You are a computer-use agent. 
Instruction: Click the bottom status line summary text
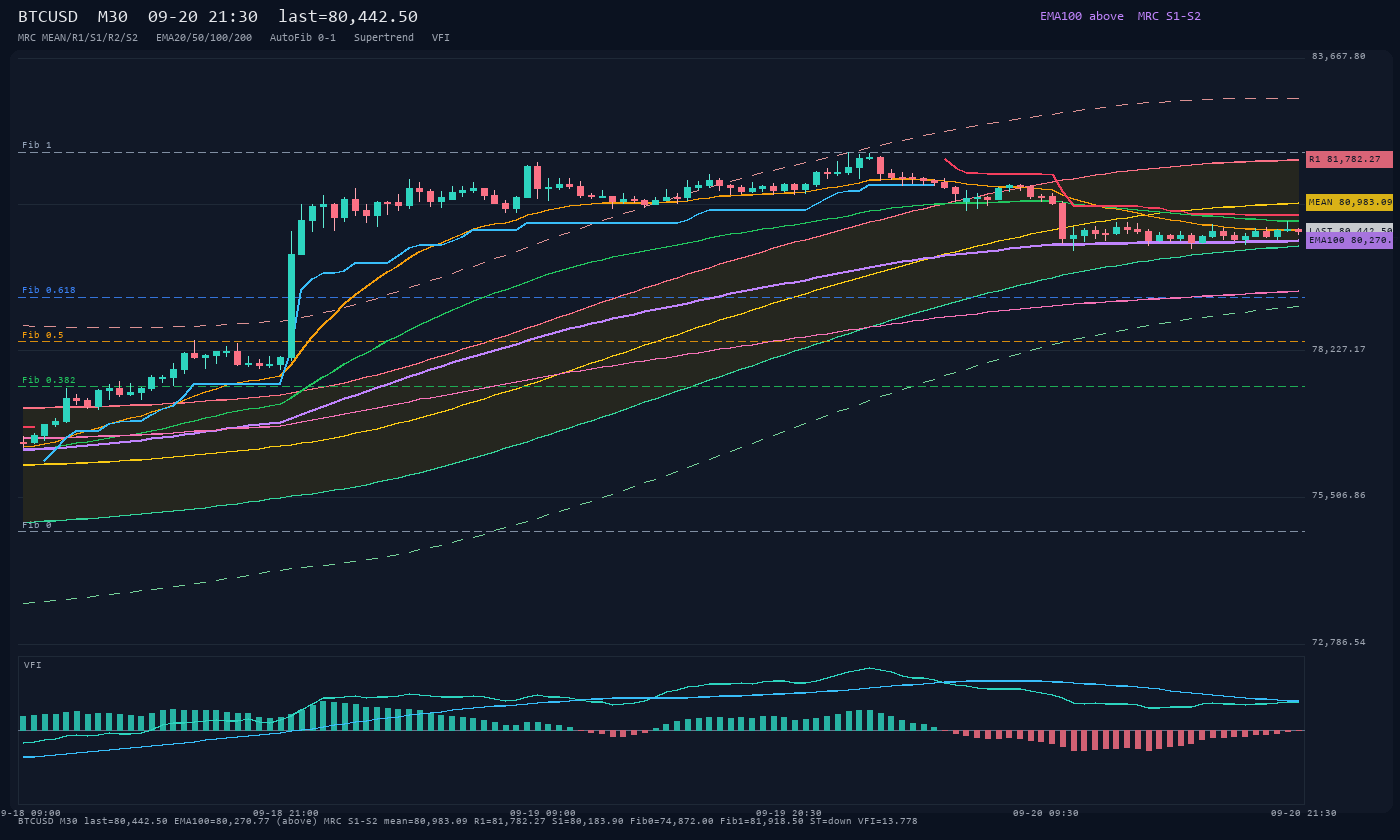point(467,821)
